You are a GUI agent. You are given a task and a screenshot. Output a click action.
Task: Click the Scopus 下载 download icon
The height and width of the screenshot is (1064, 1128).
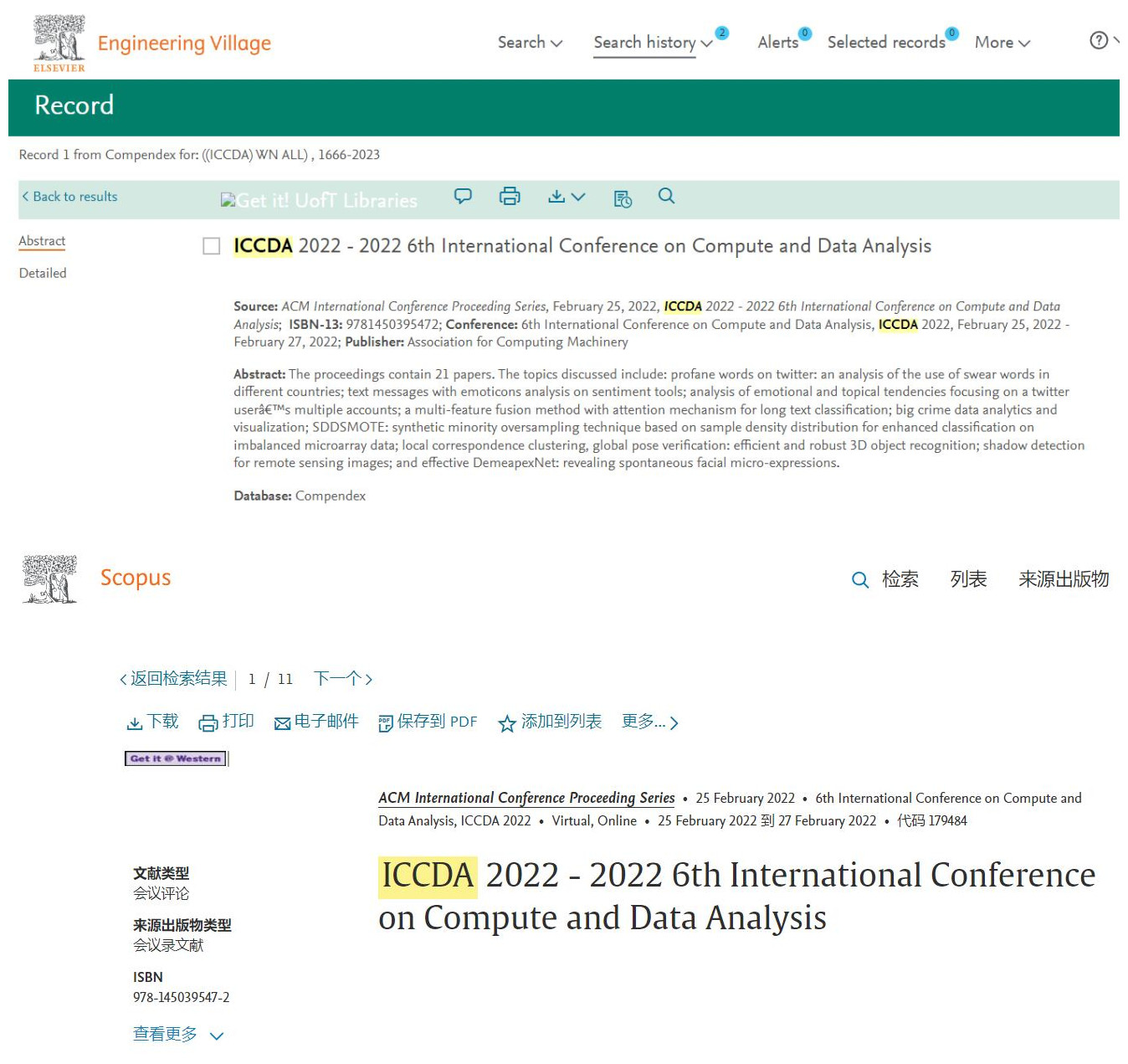[135, 722]
